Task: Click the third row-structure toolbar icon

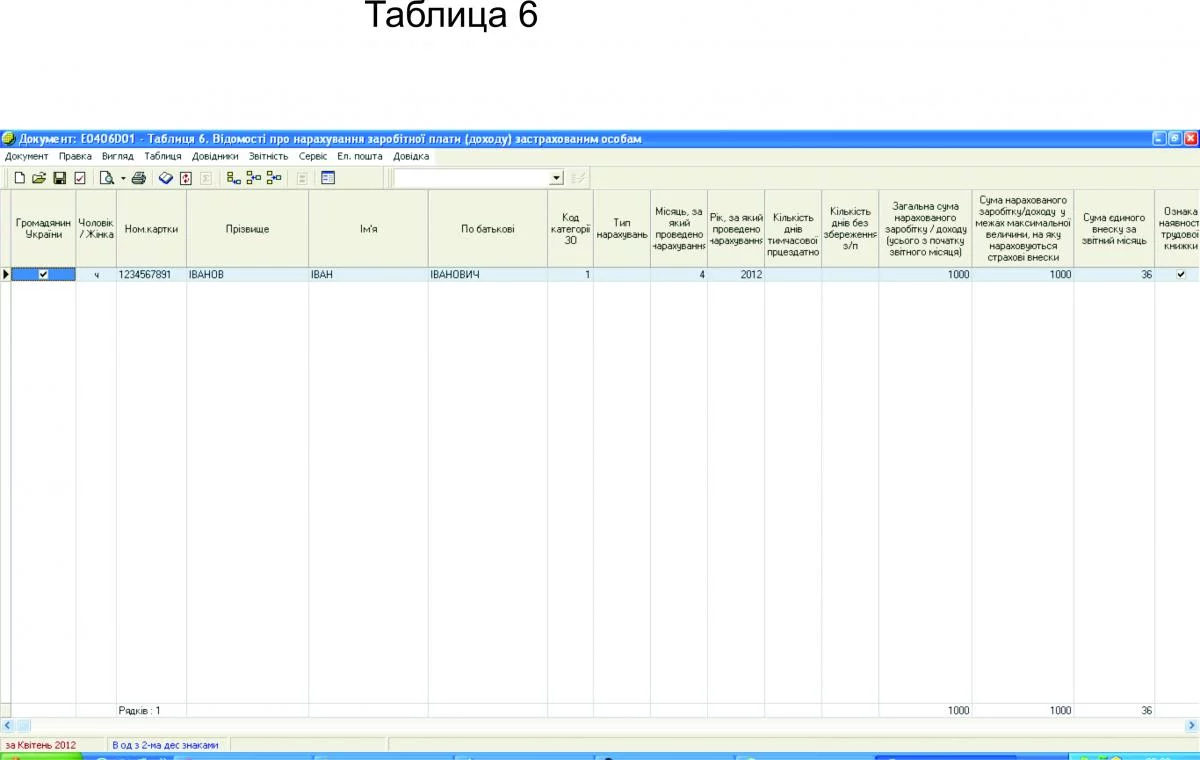Action: [274, 178]
